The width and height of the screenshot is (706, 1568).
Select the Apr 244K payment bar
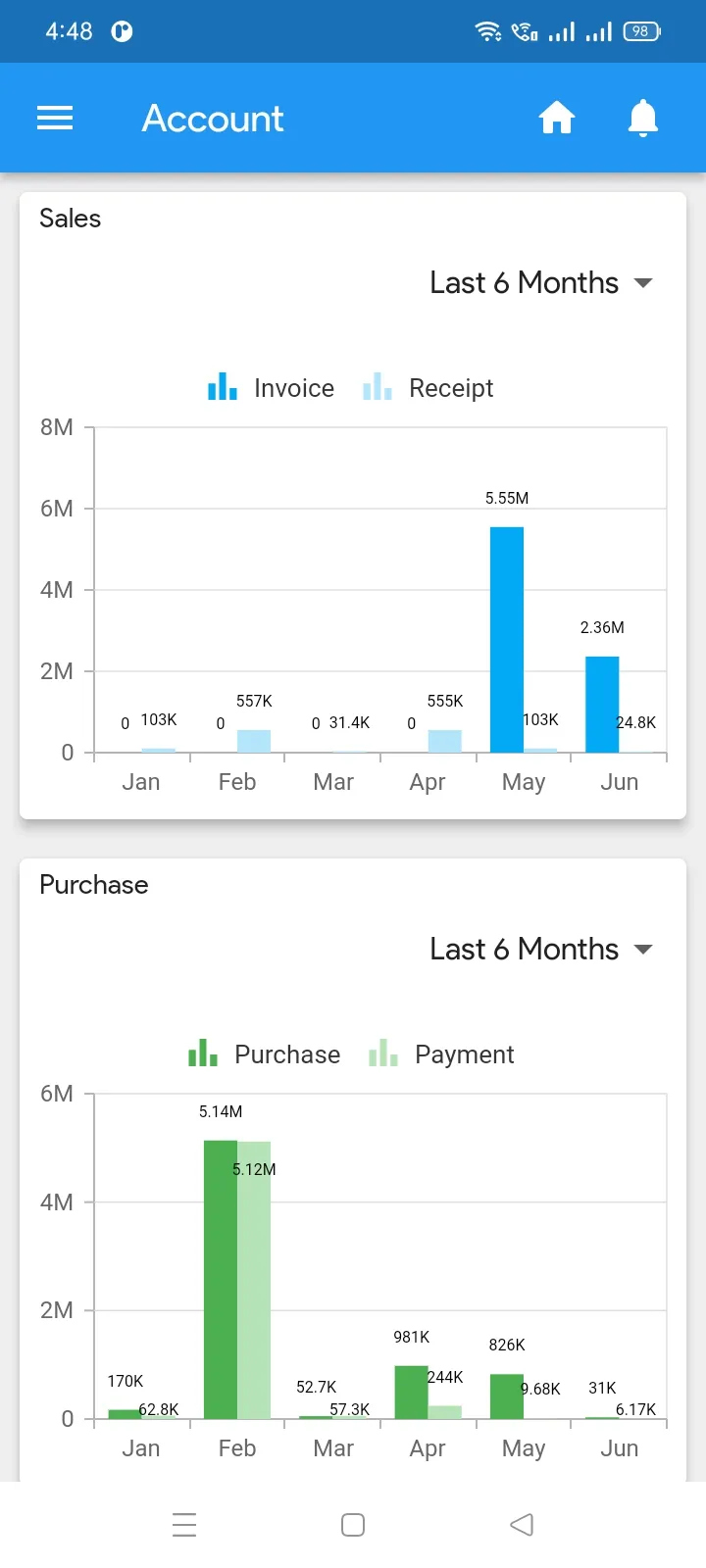[444, 1412]
